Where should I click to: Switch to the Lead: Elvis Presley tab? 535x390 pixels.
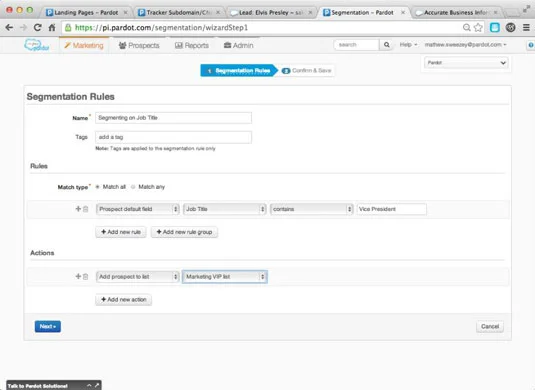(x=271, y=12)
